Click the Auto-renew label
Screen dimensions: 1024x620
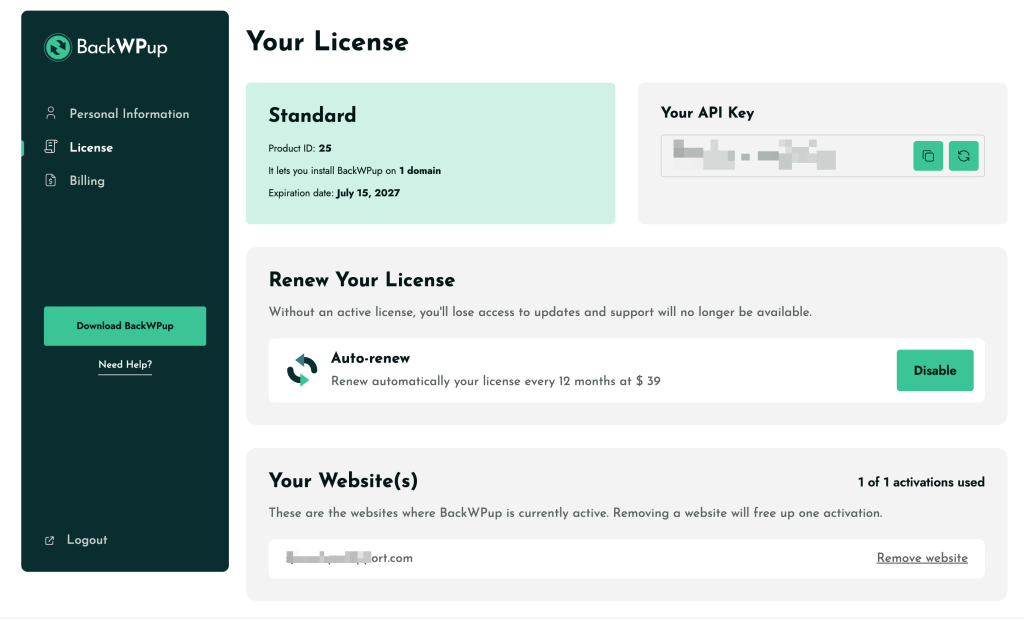coord(370,358)
